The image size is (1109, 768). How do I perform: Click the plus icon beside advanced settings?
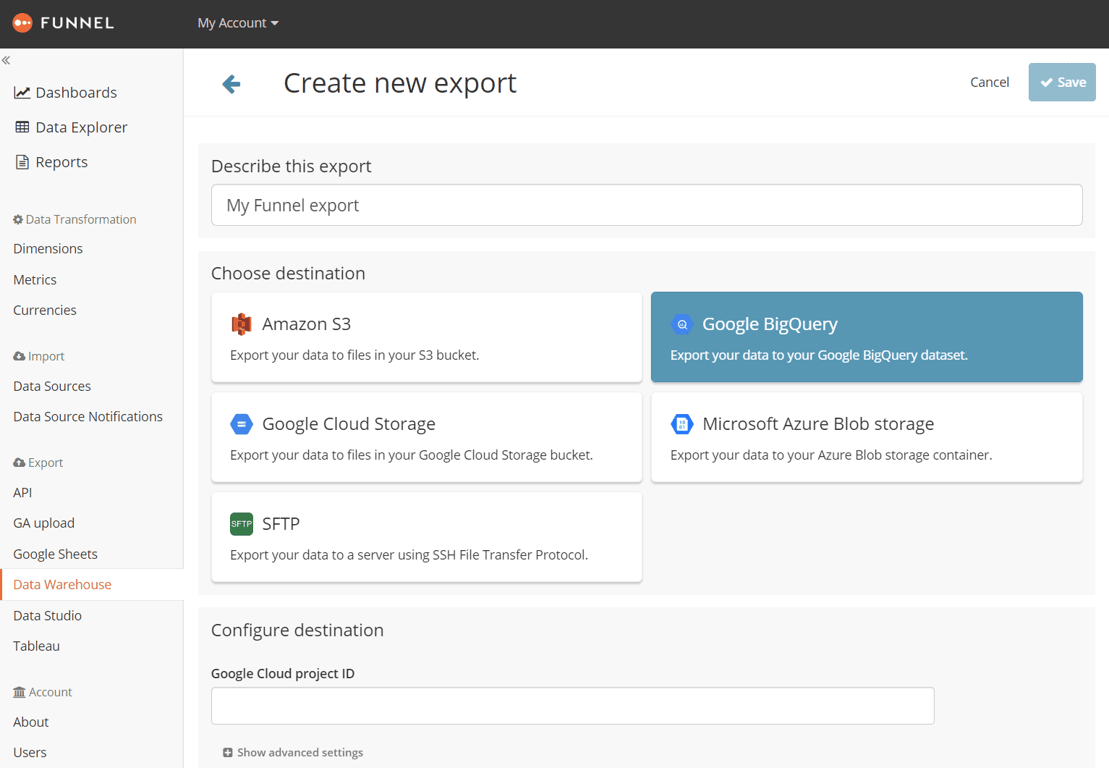(228, 752)
